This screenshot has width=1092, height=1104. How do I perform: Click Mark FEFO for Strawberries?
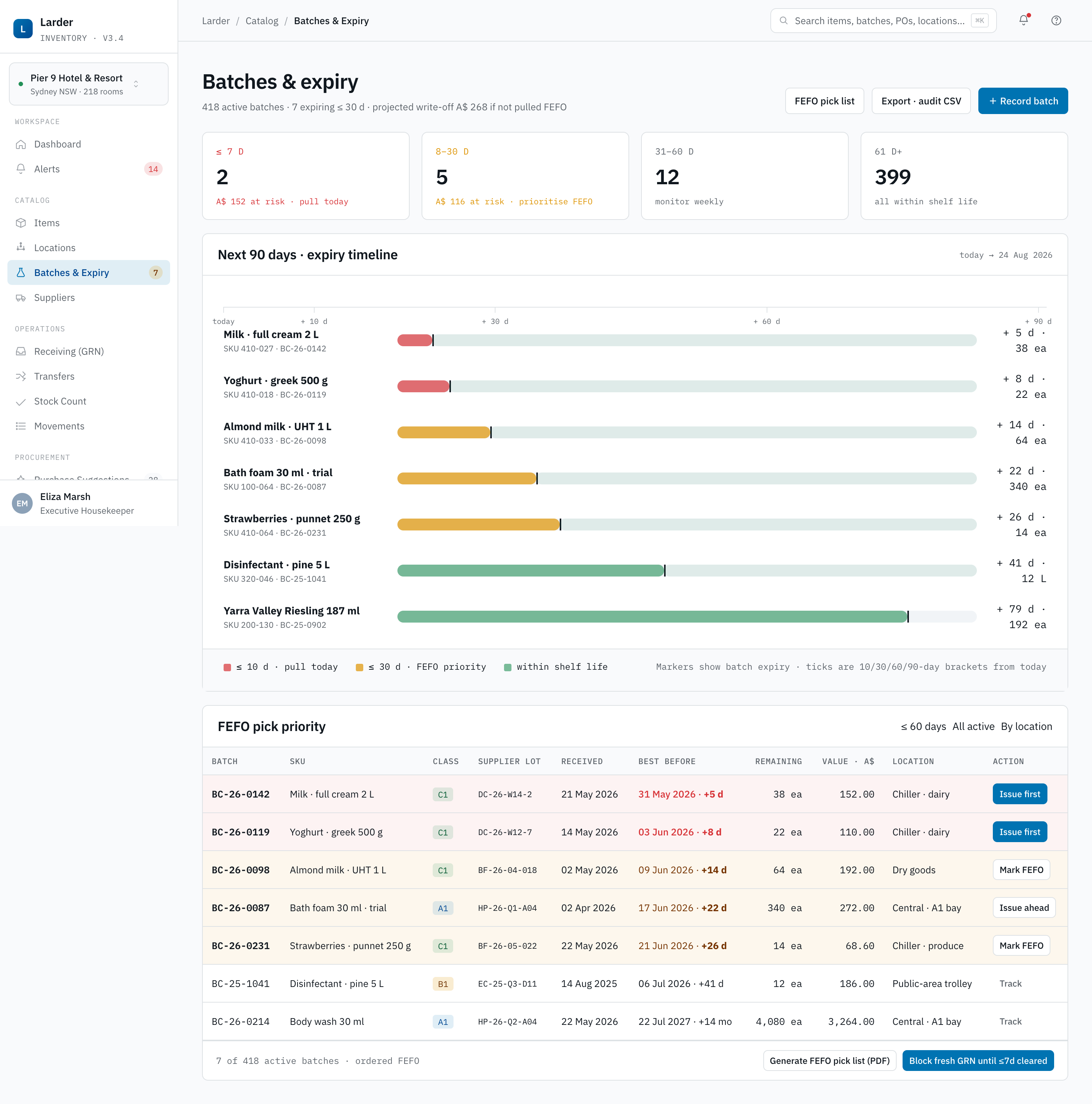point(1021,946)
